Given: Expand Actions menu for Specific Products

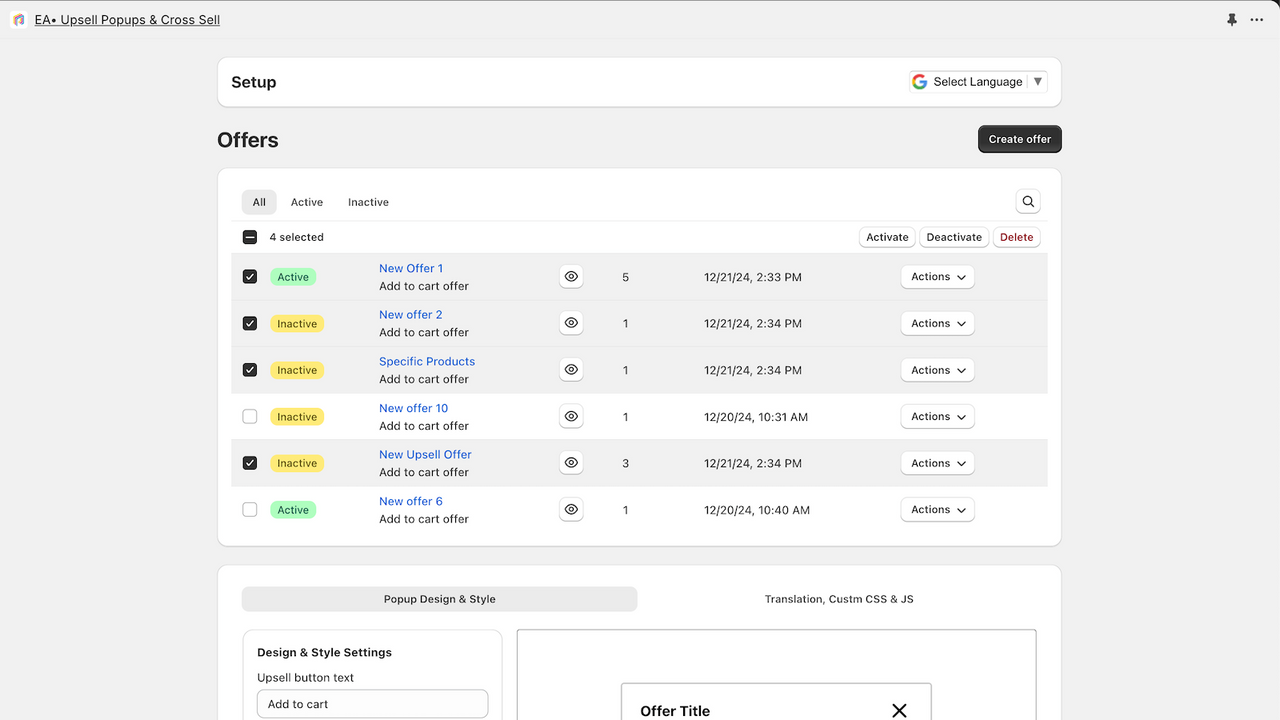Looking at the screenshot, I should pos(937,370).
